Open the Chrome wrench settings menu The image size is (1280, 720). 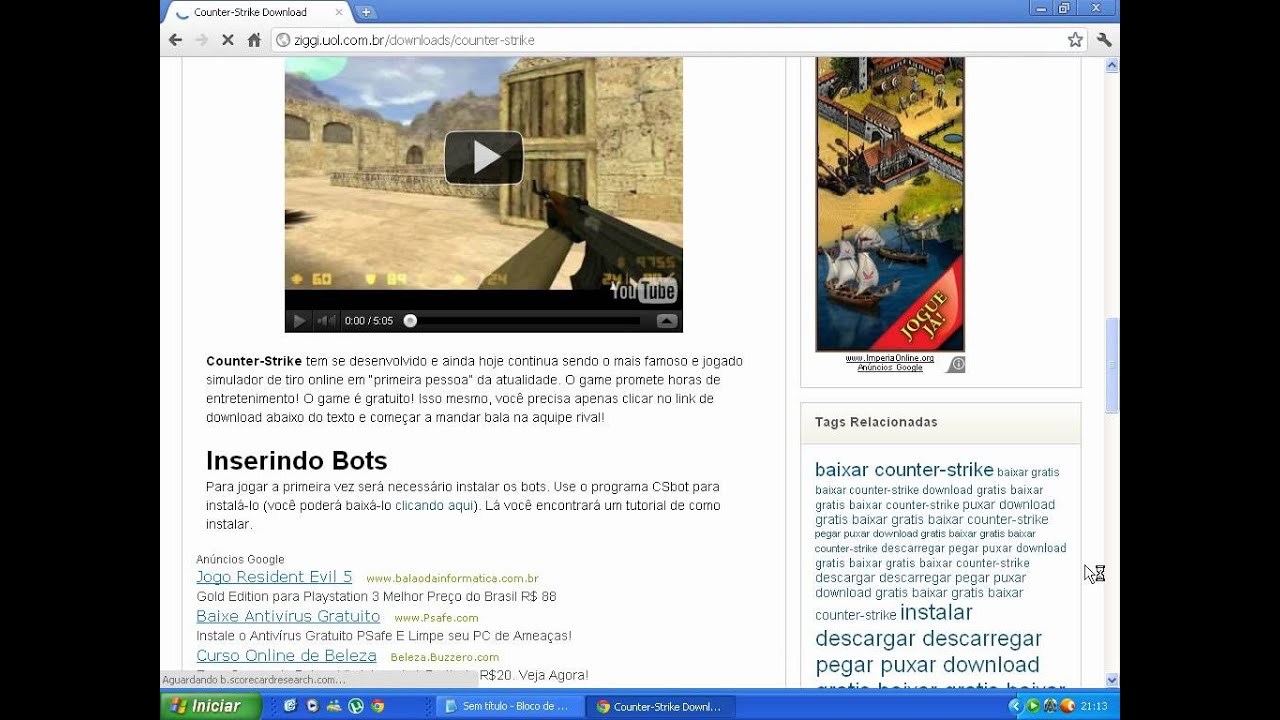click(x=1104, y=40)
